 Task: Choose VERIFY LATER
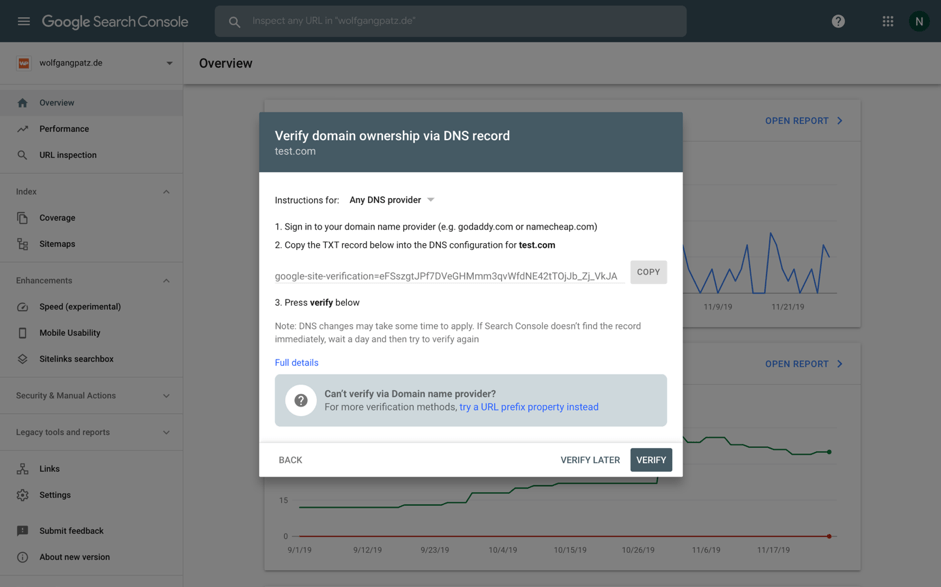pos(590,460)
